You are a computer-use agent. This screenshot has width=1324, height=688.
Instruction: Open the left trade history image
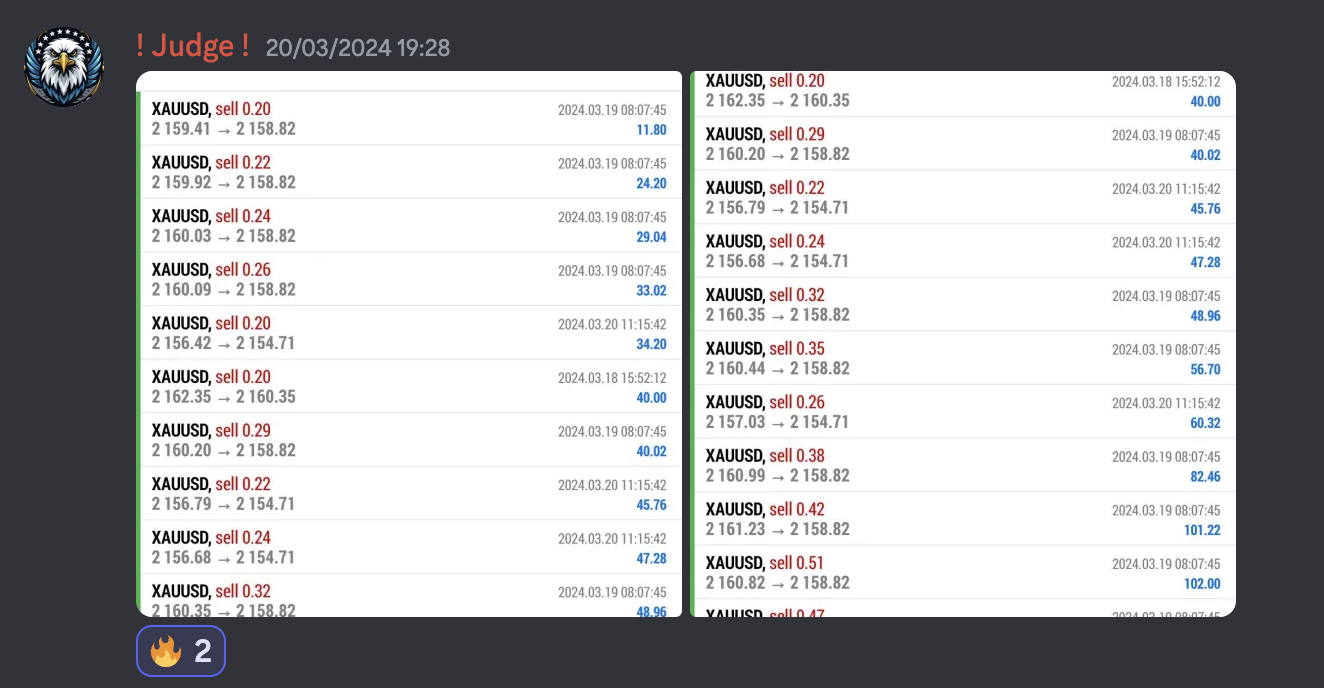(x=409, y=344)
